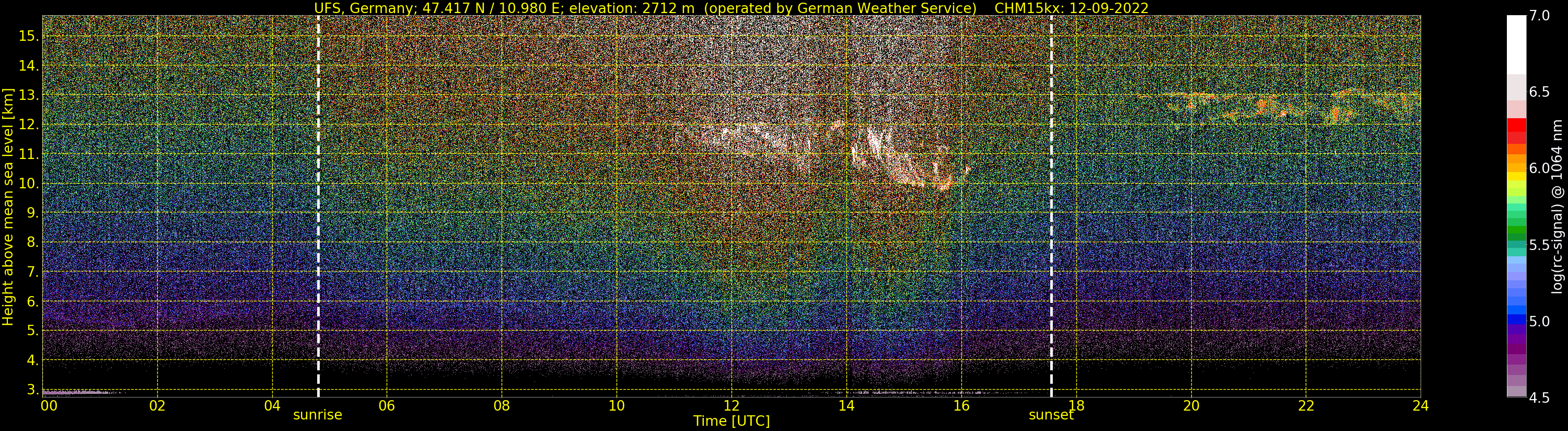The width and height of the screenshot is (1568, 431).
Task: Click height axis tick '14.'
Action: tap(29, 66)
